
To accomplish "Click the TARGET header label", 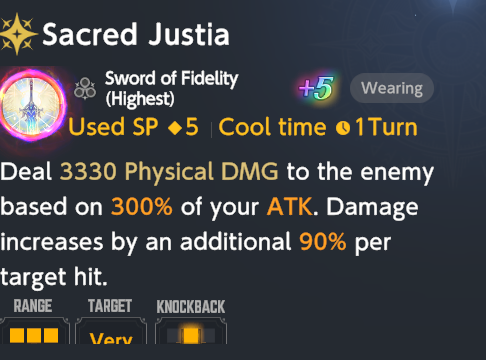I will [110, 306].
